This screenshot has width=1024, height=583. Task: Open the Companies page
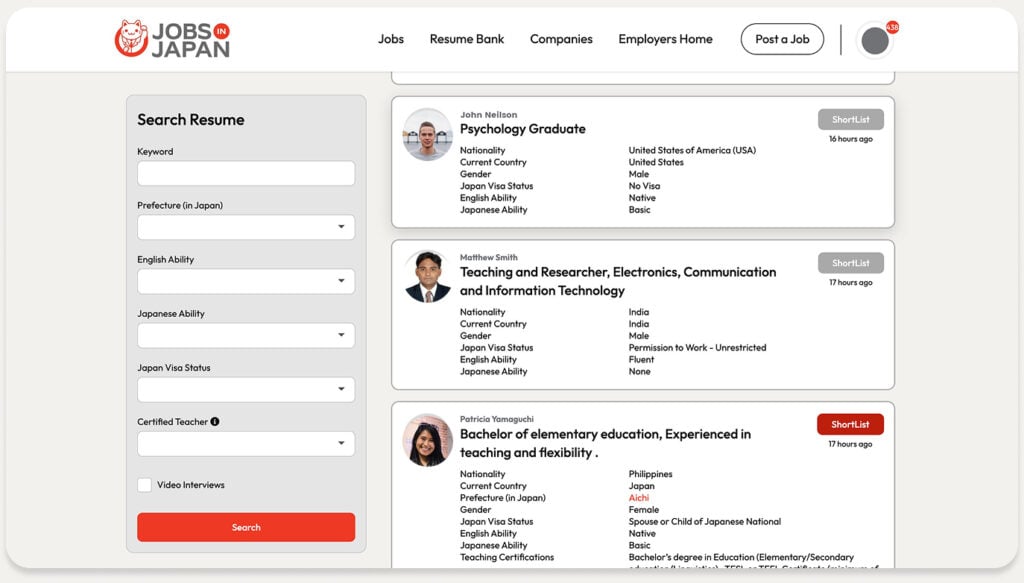point(561,39)
